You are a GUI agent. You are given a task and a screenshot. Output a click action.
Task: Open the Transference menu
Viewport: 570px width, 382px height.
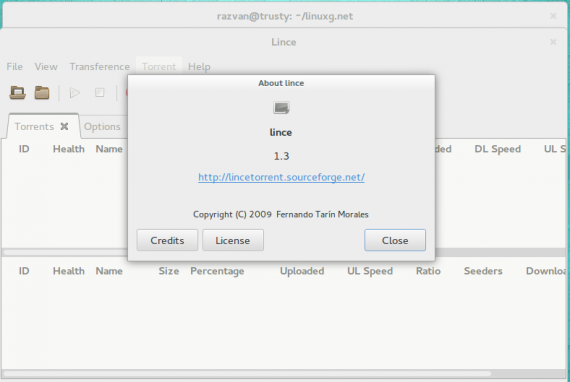point(100,67)
